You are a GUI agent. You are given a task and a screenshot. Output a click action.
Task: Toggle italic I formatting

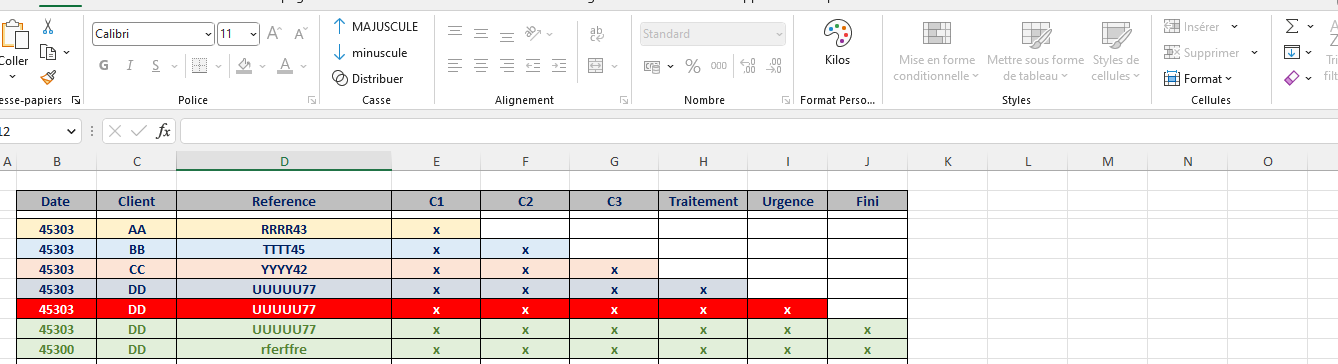131,66
